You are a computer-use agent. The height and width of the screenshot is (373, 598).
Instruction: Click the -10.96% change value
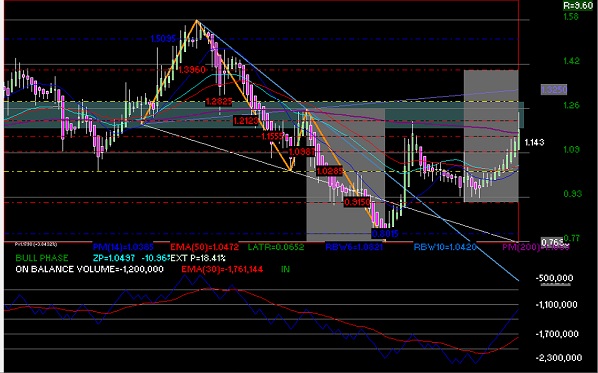(156, 258)
